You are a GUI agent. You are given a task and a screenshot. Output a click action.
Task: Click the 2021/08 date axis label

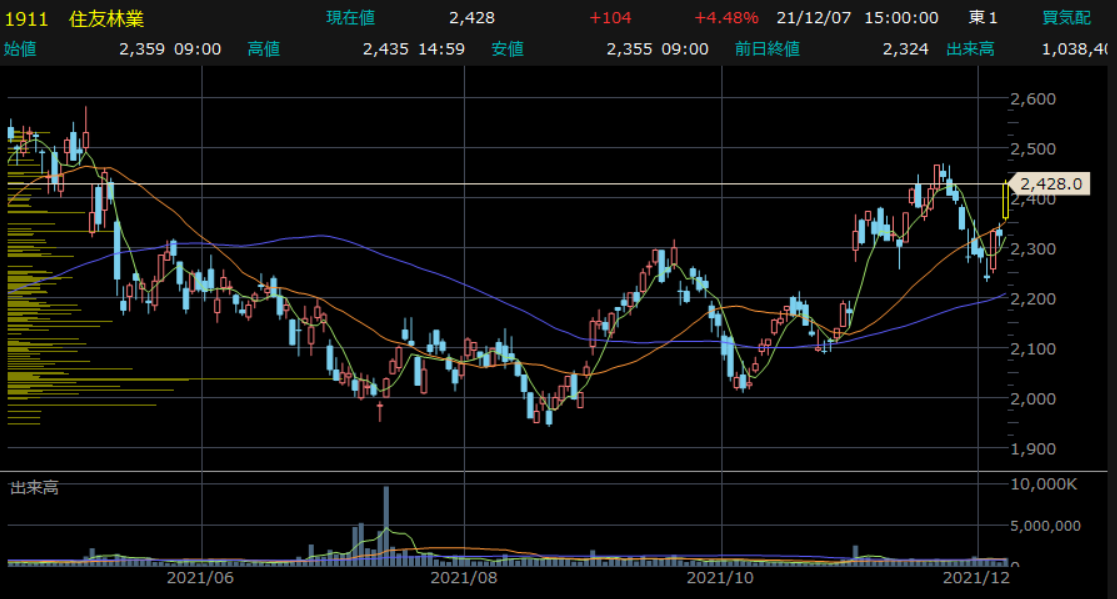click(x=464, y=578)
